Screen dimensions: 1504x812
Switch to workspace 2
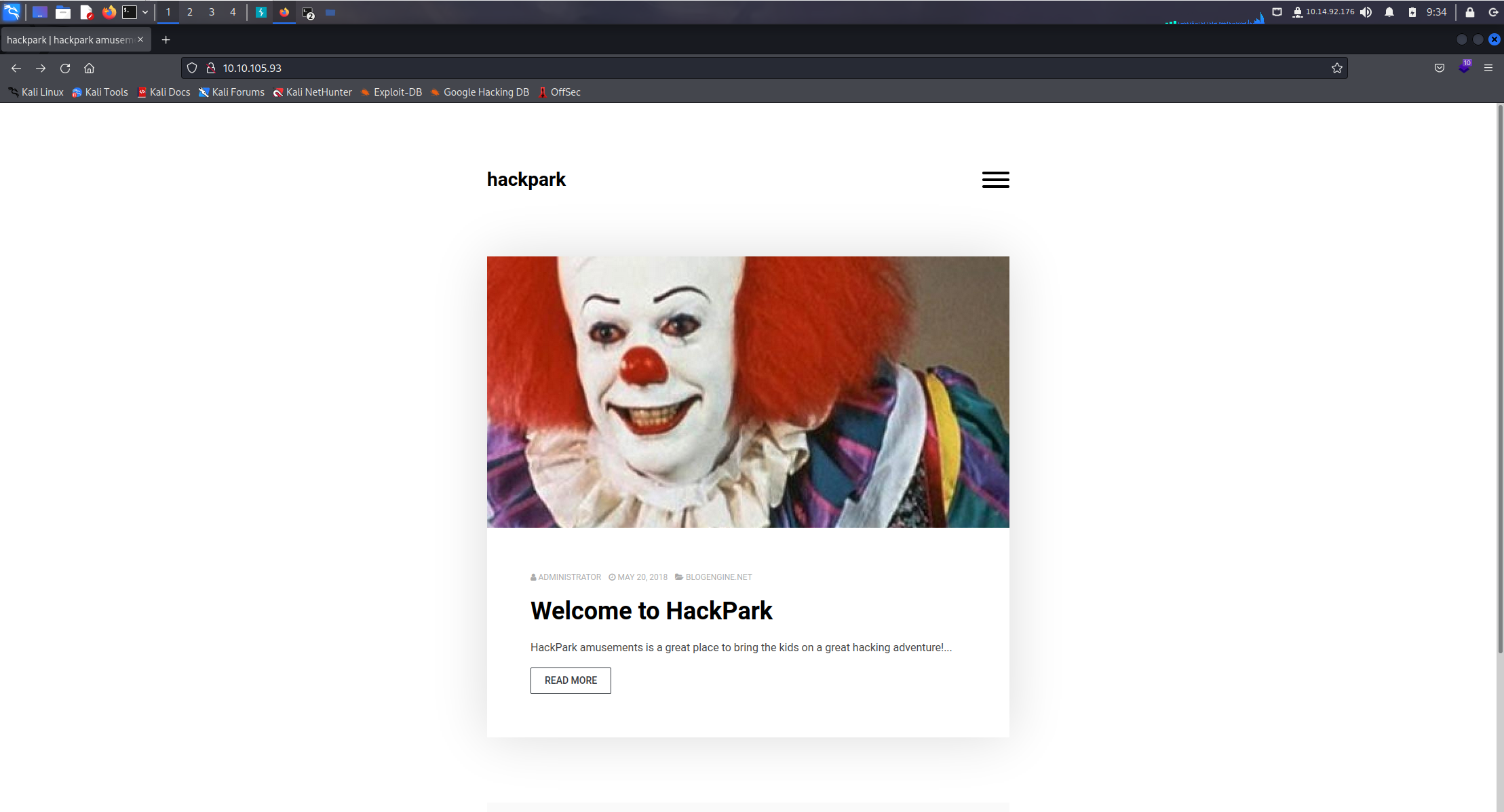[x=190, y=12]
